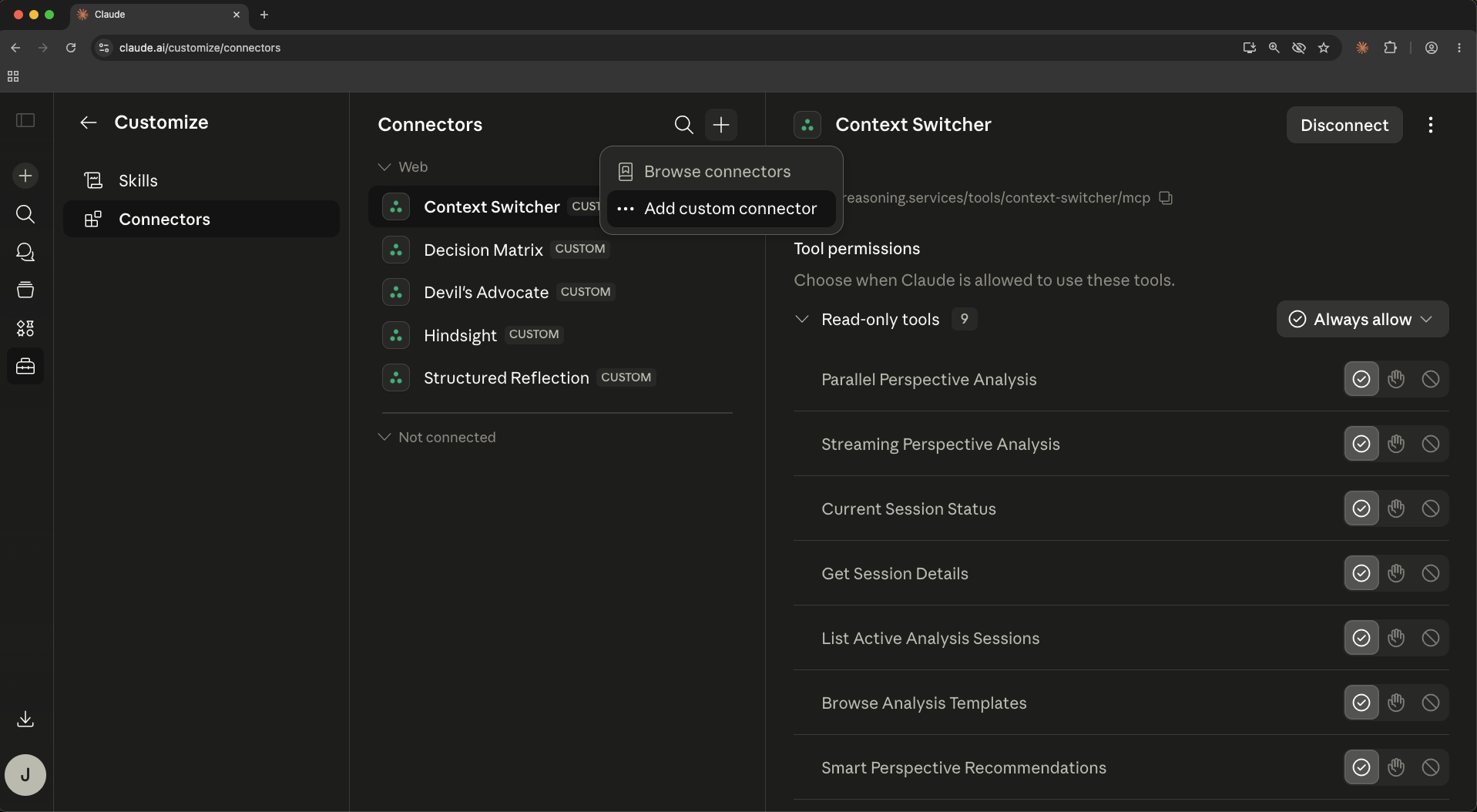The image size is (1477, 812).
Task: Click the Smart Perspective Recommendations tool name
Action: (x=964, y=768)
